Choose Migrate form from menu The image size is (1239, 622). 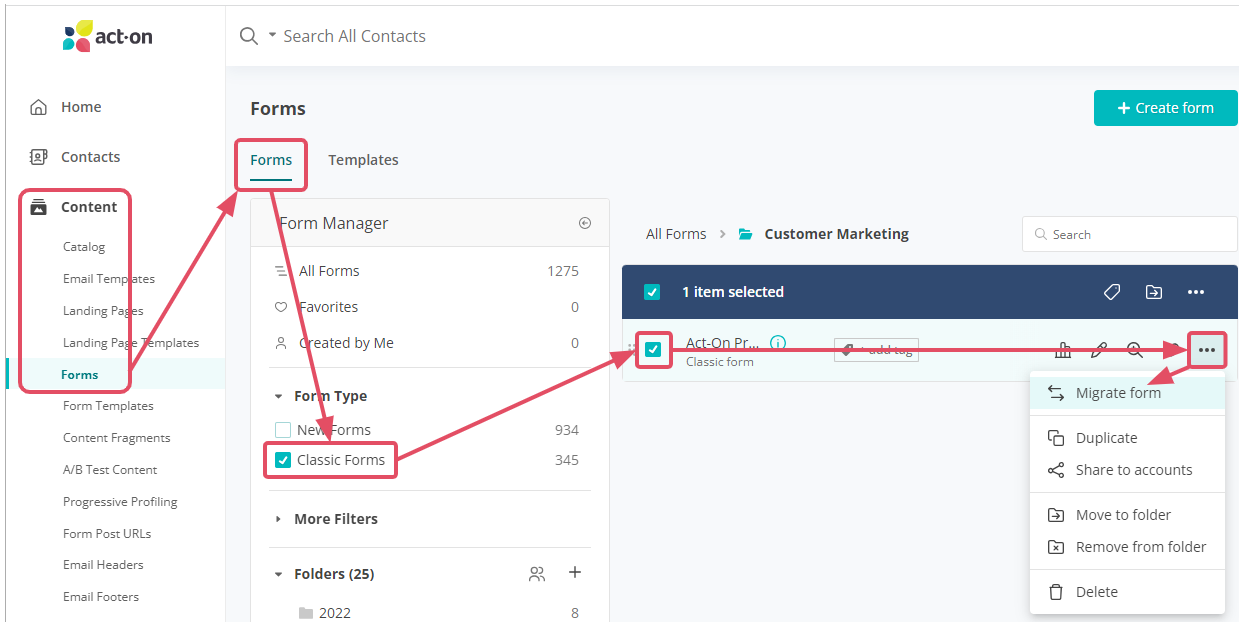pyautogui.click(x=1127, y=393)
